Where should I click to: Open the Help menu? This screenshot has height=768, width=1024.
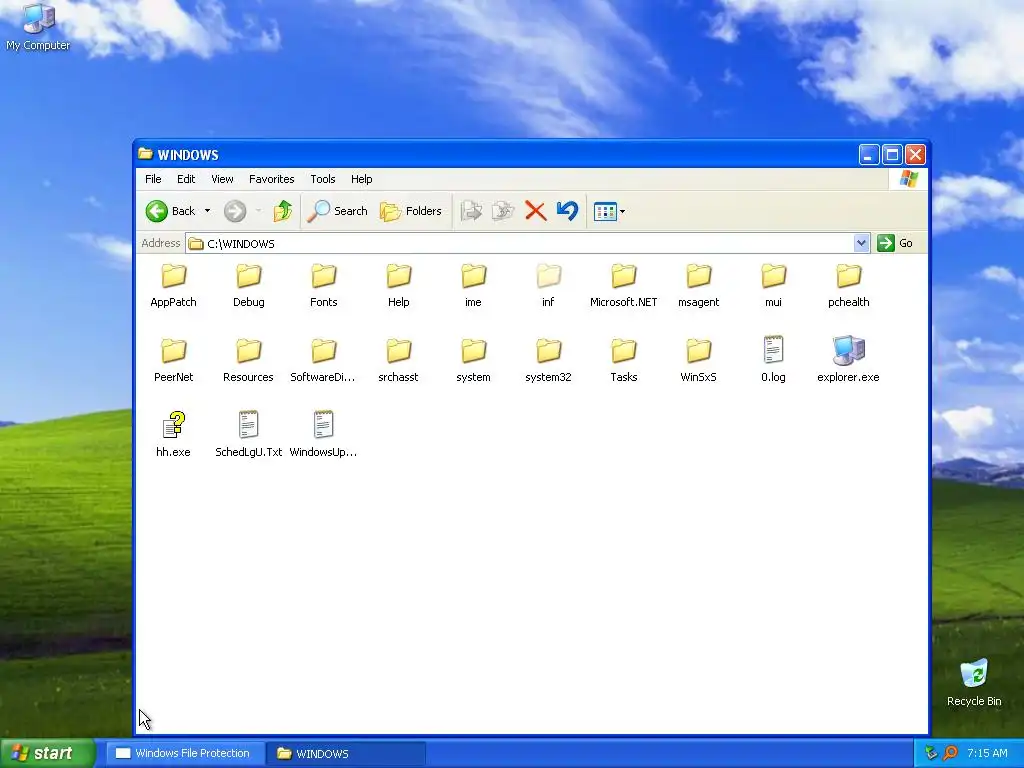[x=361, y=179]
